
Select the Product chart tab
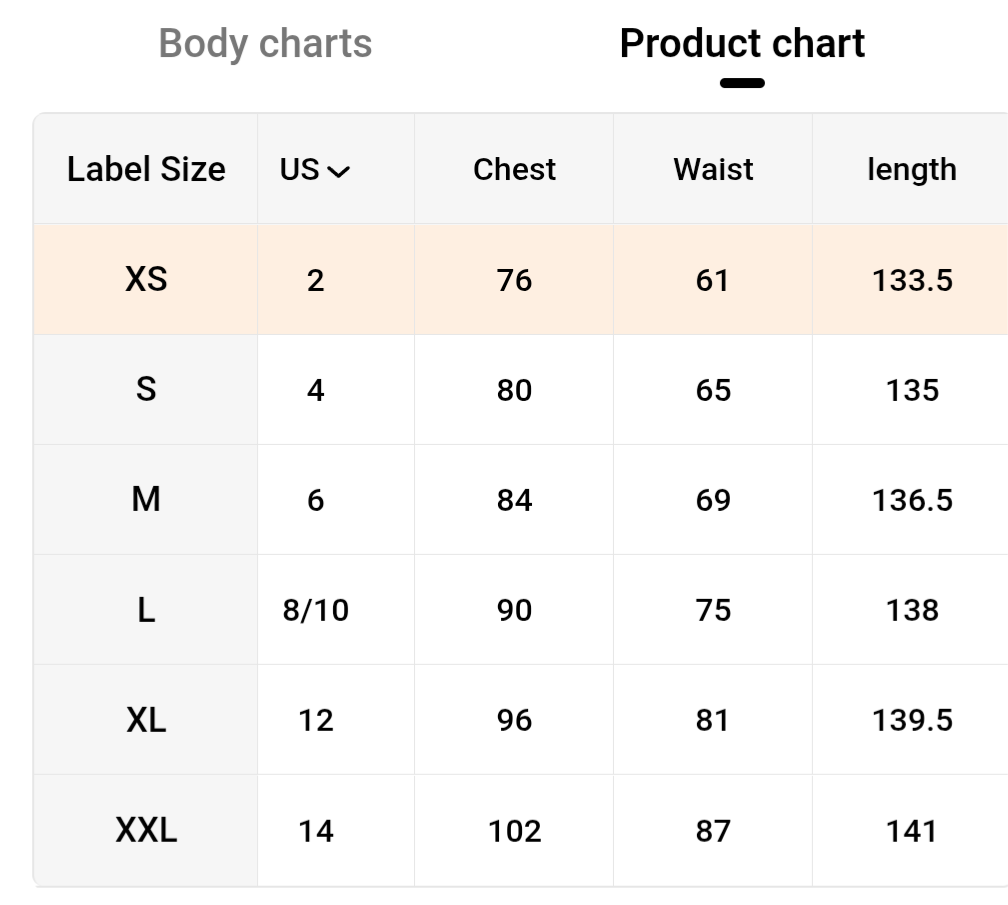(x=742, y=44)
